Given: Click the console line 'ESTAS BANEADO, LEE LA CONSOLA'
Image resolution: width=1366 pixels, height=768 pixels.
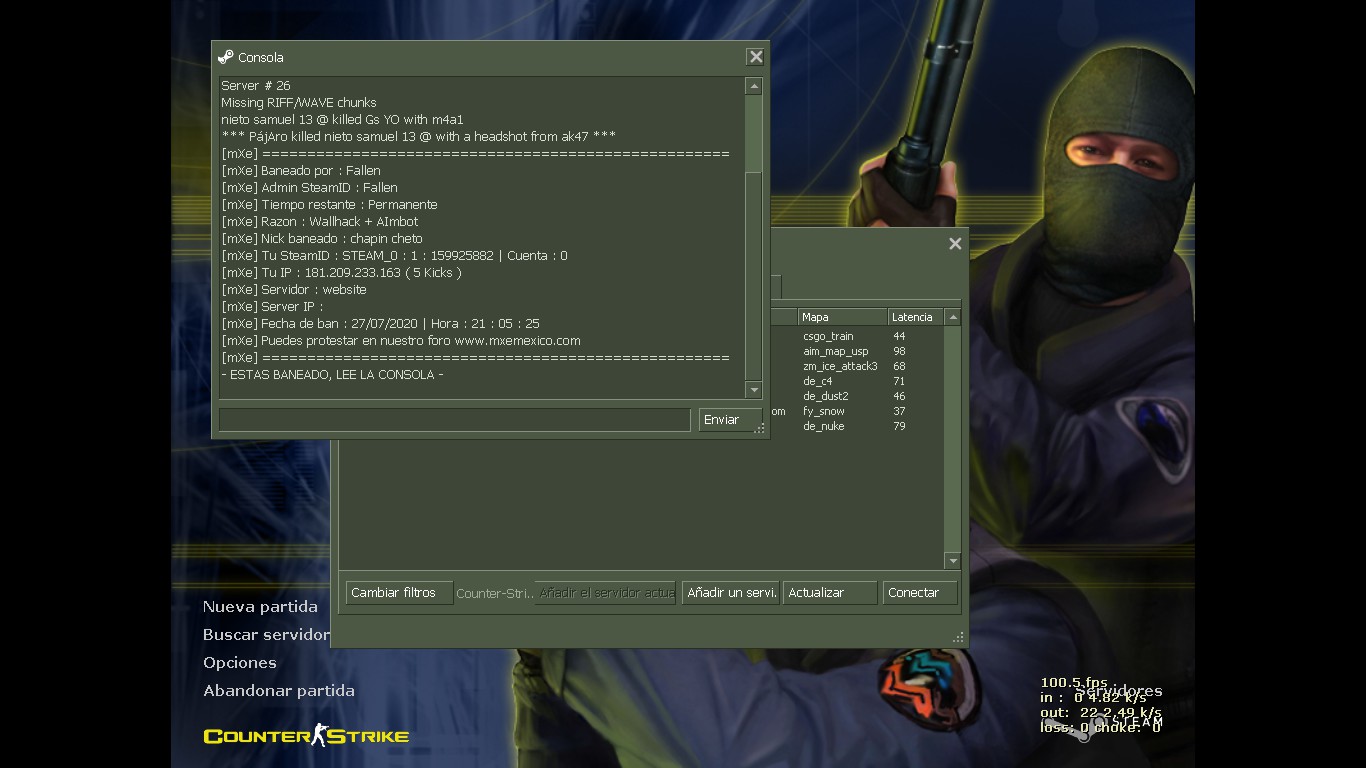Looking at the screenshot, I should click(x=332, y=375).
